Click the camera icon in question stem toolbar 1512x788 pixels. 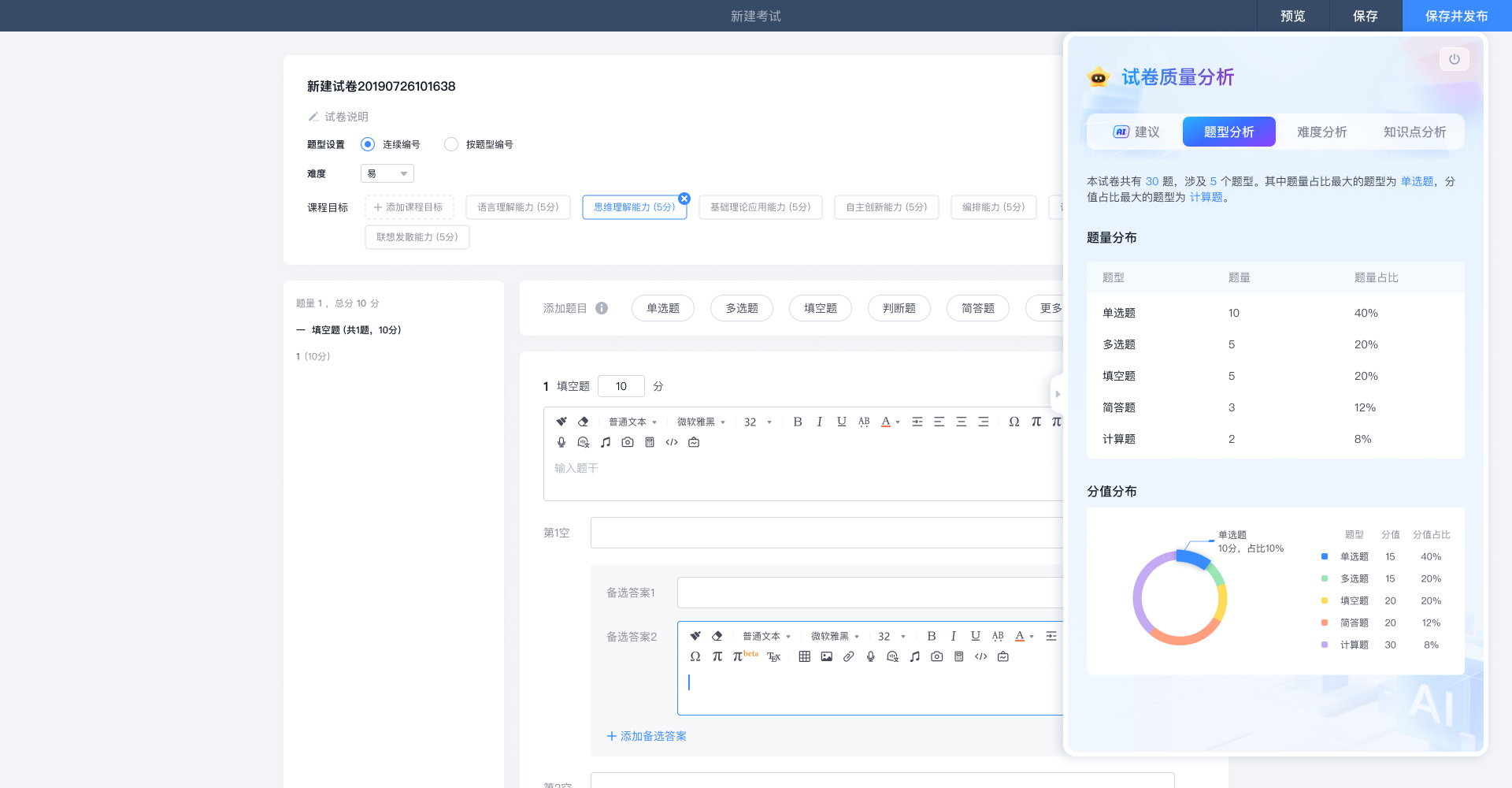(x=628, y=442)
